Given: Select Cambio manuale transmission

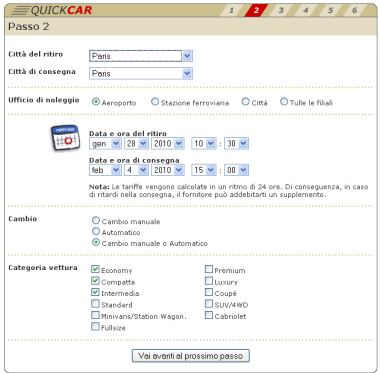Looking at the screenshot, I should click(x=96, y=220).
